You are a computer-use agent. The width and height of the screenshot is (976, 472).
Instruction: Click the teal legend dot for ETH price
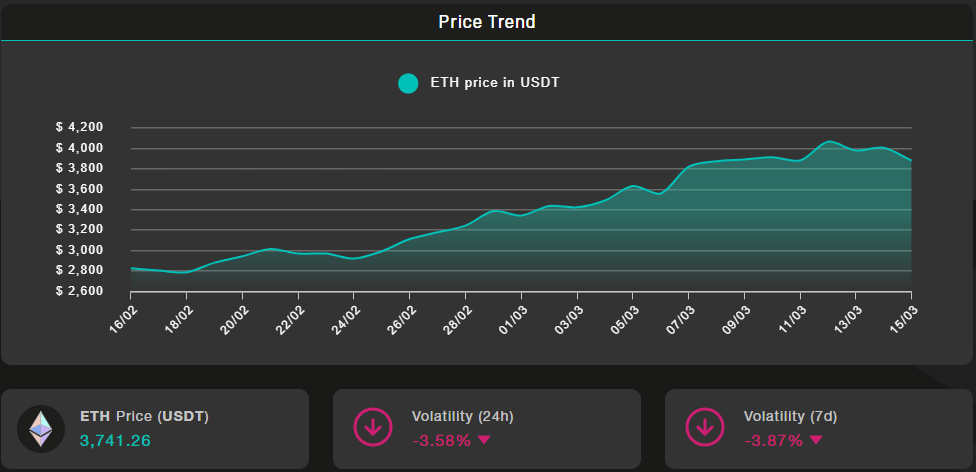click(x=408, y=83)
